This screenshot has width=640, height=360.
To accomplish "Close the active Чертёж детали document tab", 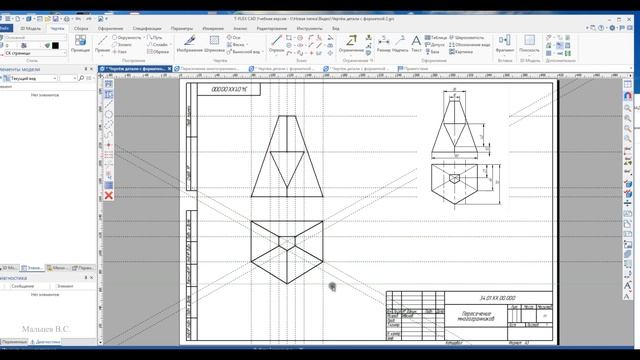I will click(x=169, y=69).
